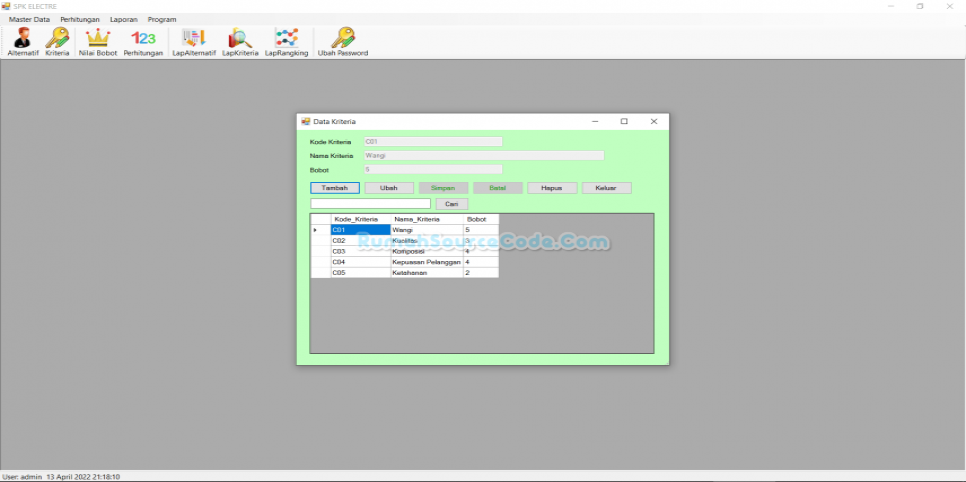Image resolution: width=966 pixels, height=482 pixels.
Task: Open the Program menu
Action: 162,19
